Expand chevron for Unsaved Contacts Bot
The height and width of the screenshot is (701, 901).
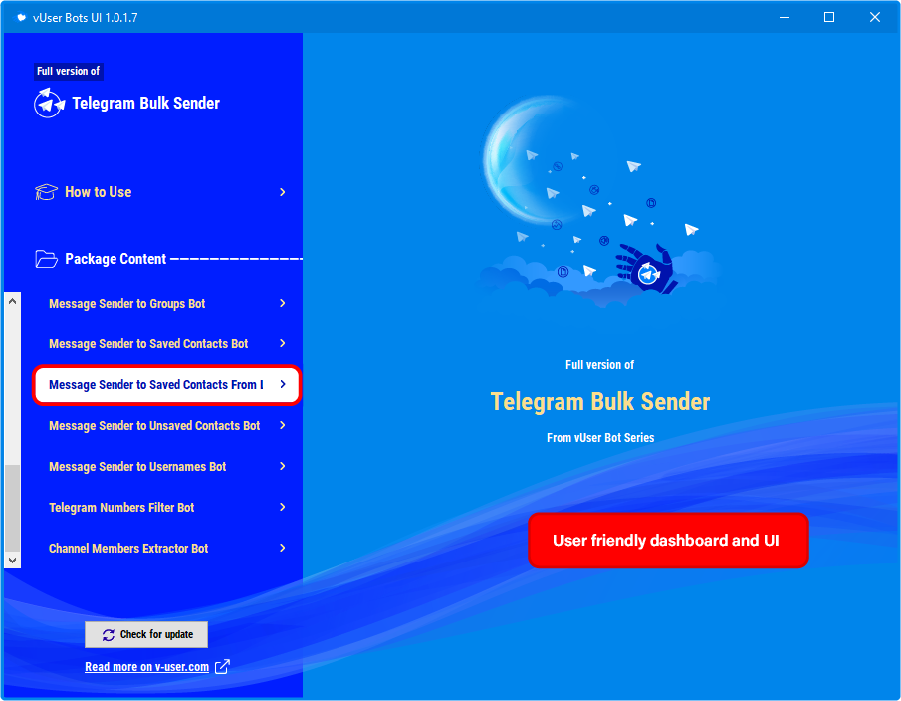click(282, 425)
